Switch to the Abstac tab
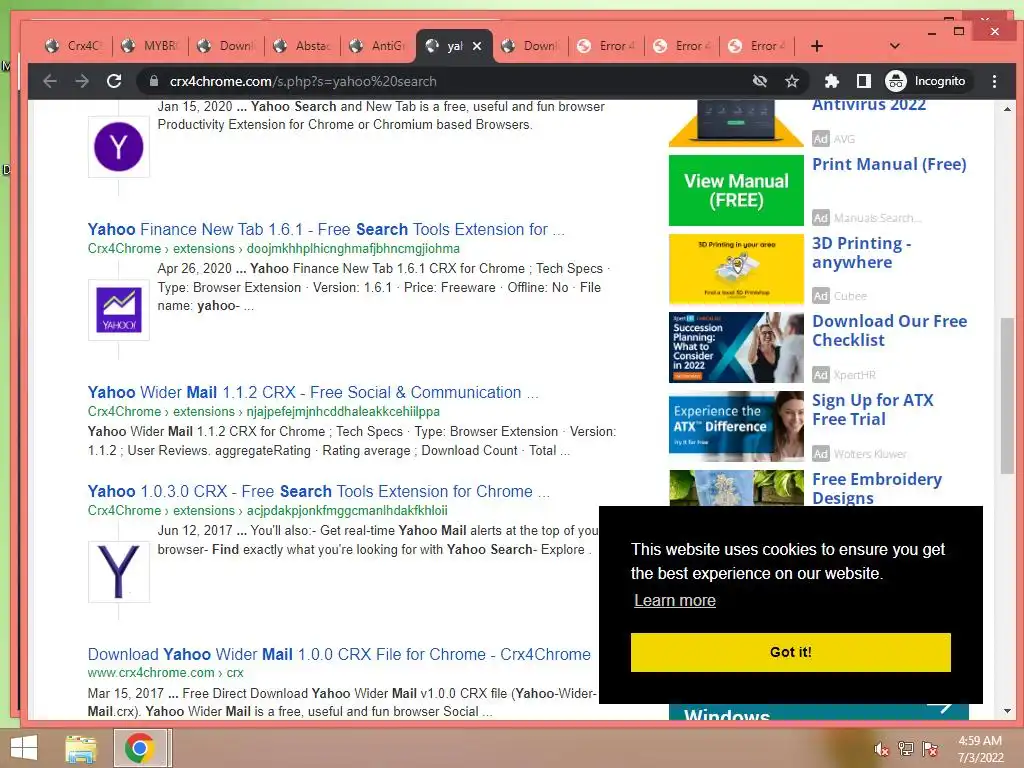The image size is (1024, 768). coord(302,46)
